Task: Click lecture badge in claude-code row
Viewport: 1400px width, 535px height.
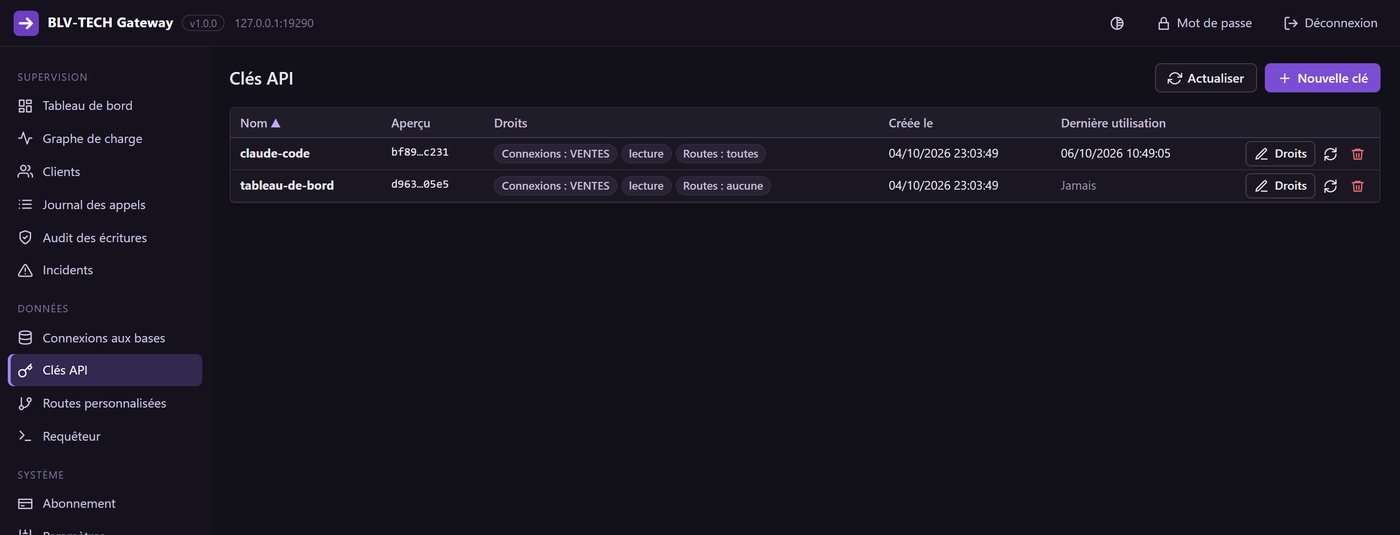Action: click(x=646, y=154)
